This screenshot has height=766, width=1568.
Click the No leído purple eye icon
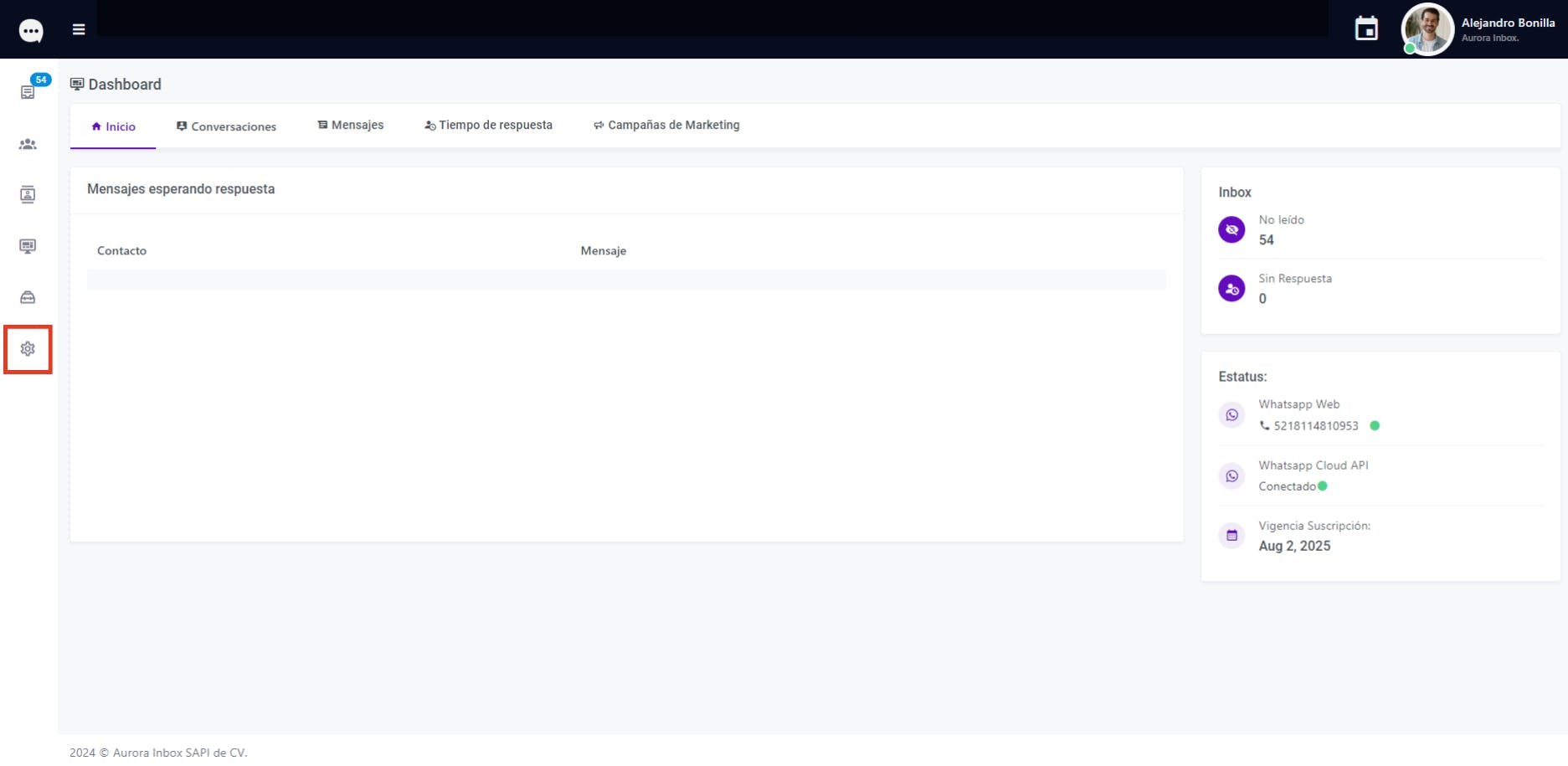[x=1231, y=229]
